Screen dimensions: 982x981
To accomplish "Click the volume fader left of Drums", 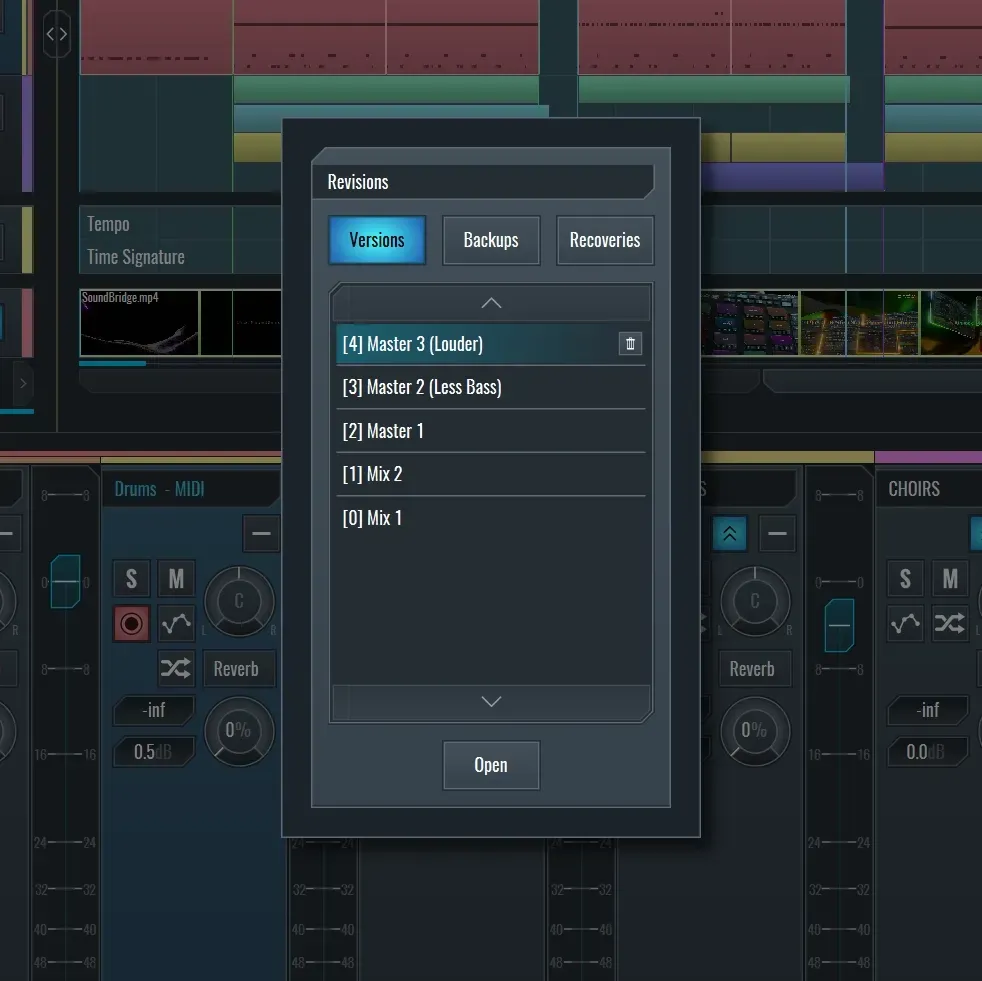I will pos(65,581).
